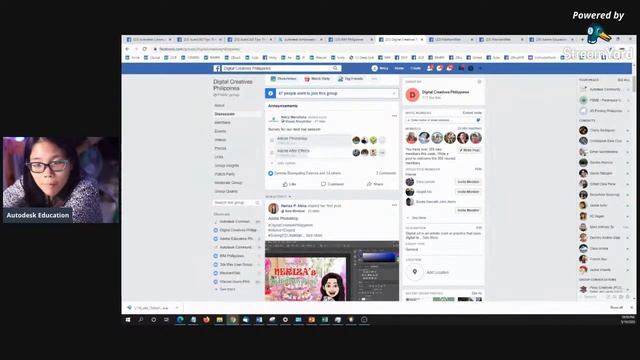Click the Facebook logo in the blue header

tap(217, 69)
